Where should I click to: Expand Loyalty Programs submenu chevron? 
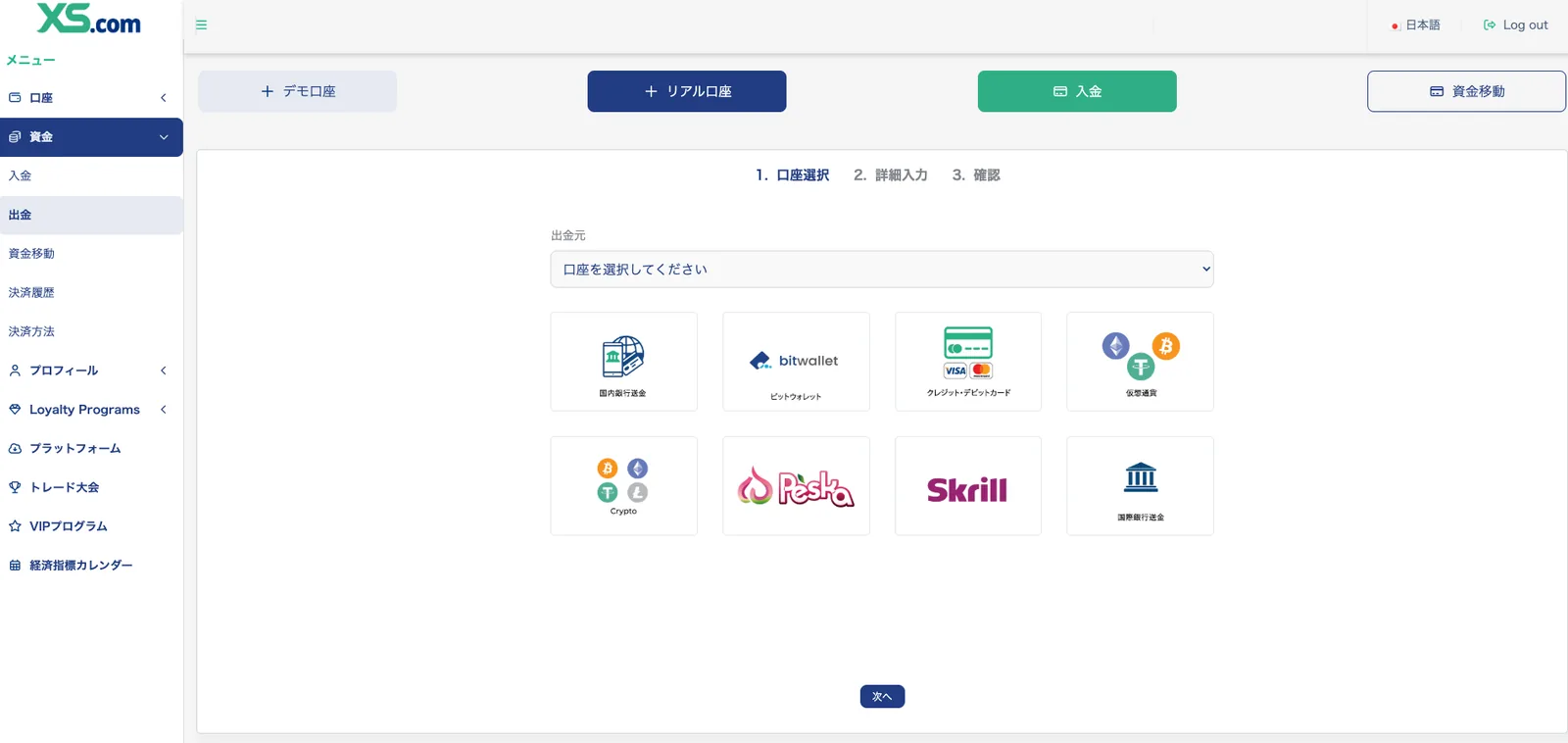pyautogui.click(x=164, y=410)
